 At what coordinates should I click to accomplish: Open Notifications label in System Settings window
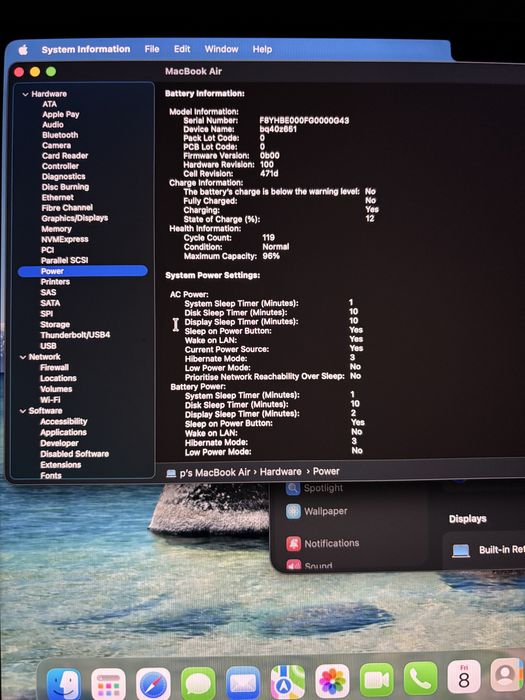point(331,543)
